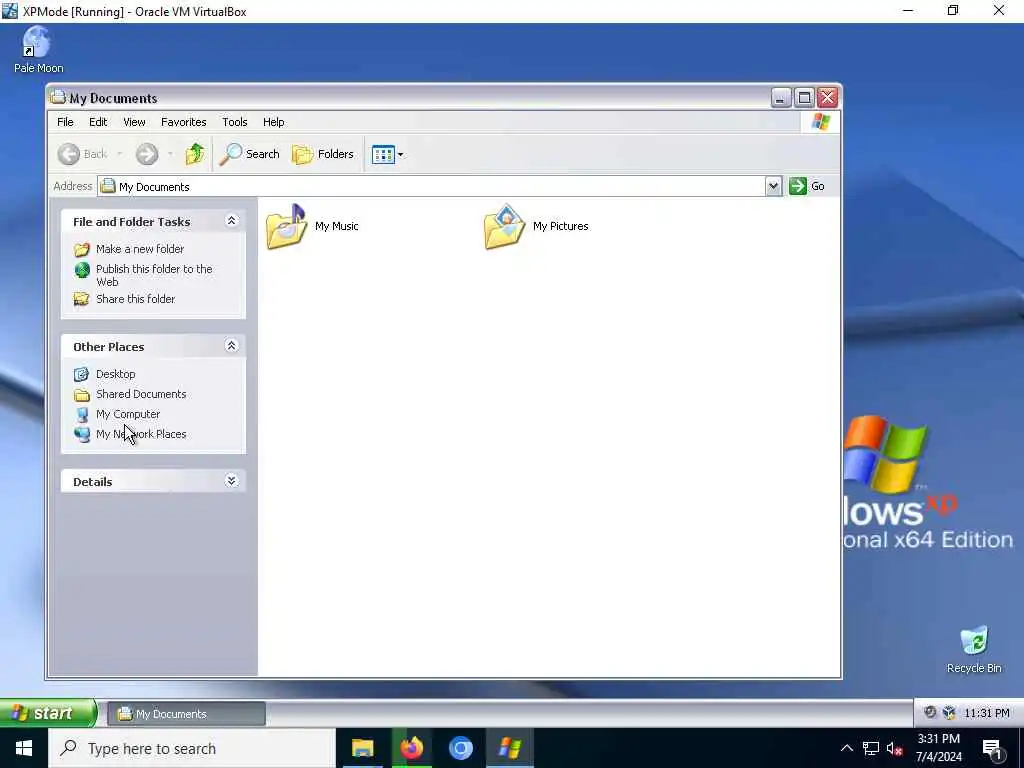Click the Go button

[807, 186]
